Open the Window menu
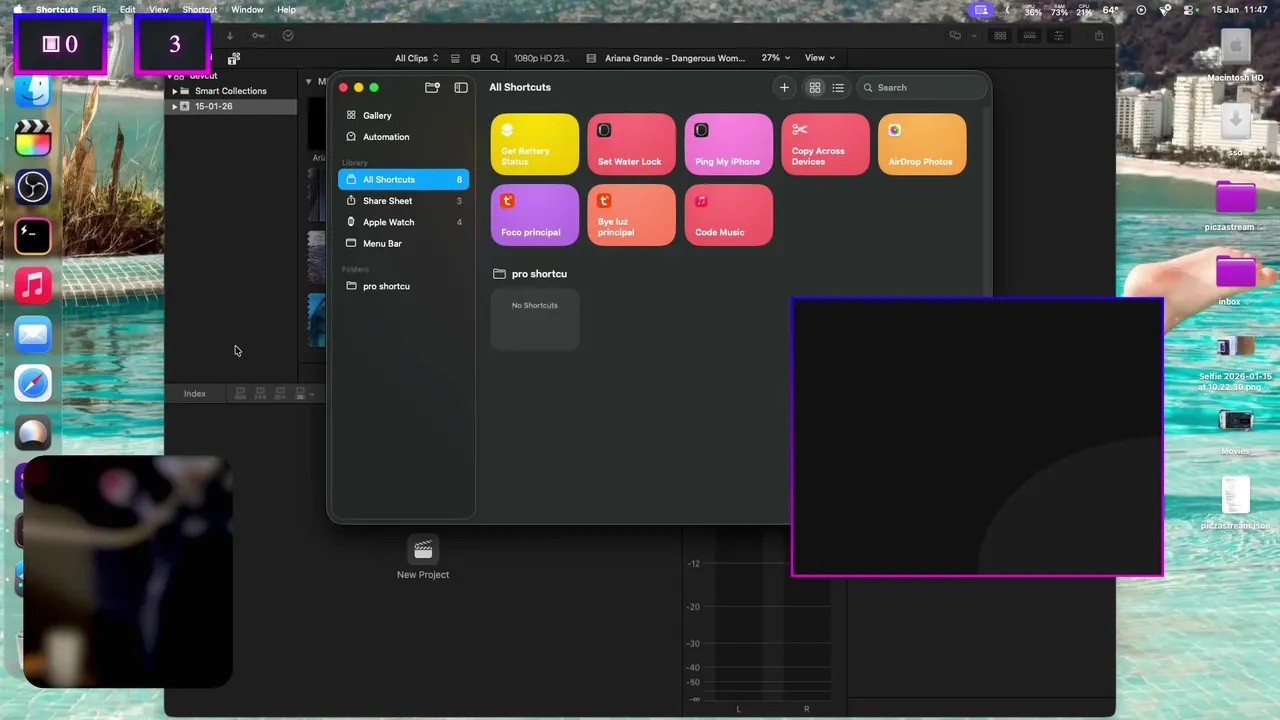This screenshot has height=720, width=1280. pyautogui.click(x=247, y=9)
